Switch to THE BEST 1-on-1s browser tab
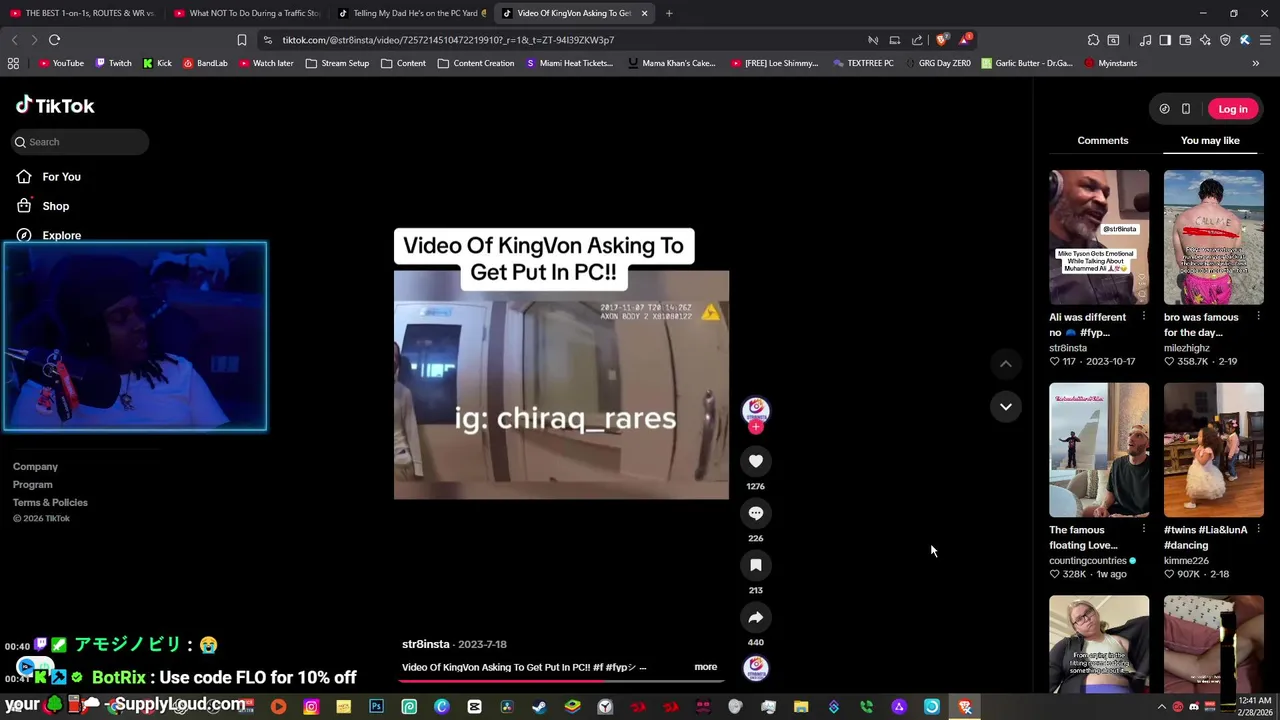This screenshot has height=720, width=1280. pyautogui.click(x=82, y=13)
